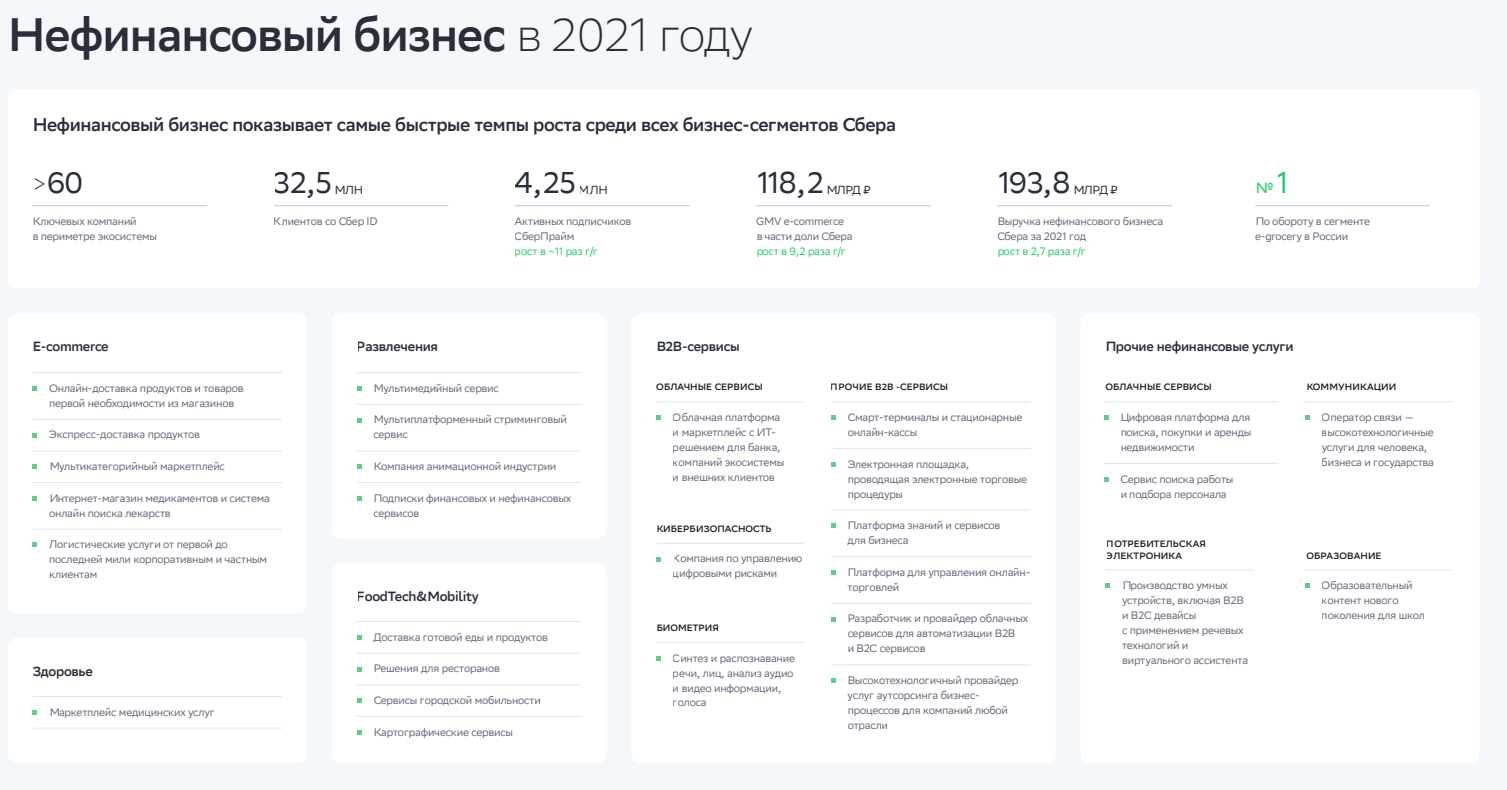Select "Платформа для управления онлайн-торговлей" item
This screenshot has width=1507, height=790.
(937, 580)
